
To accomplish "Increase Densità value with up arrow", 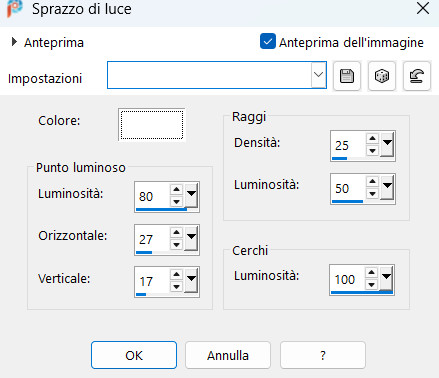I will [x=372, y=138].
